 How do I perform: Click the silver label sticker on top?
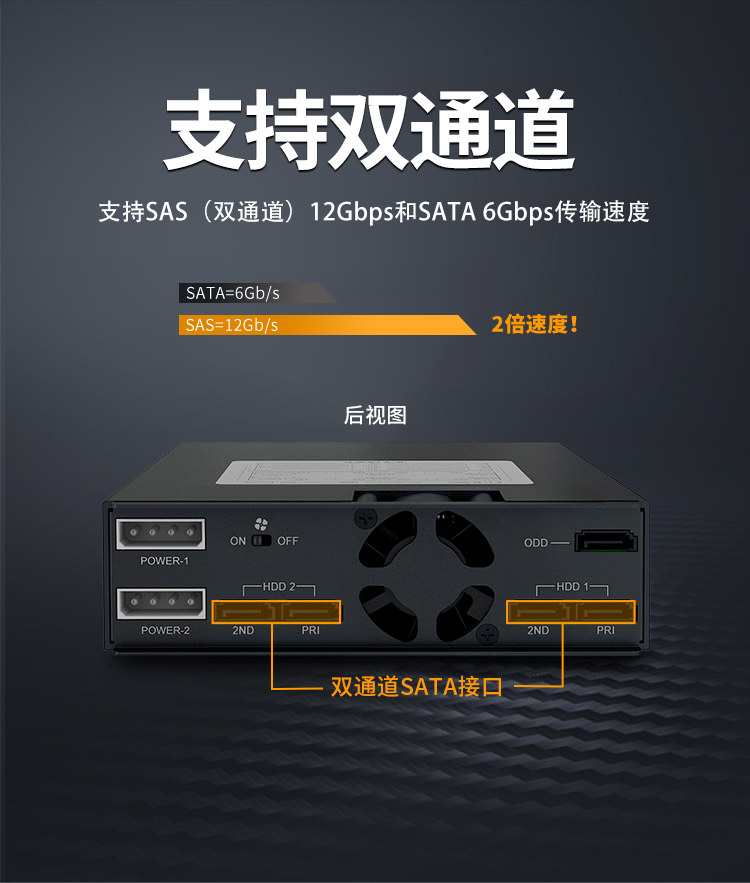(374, 472)
